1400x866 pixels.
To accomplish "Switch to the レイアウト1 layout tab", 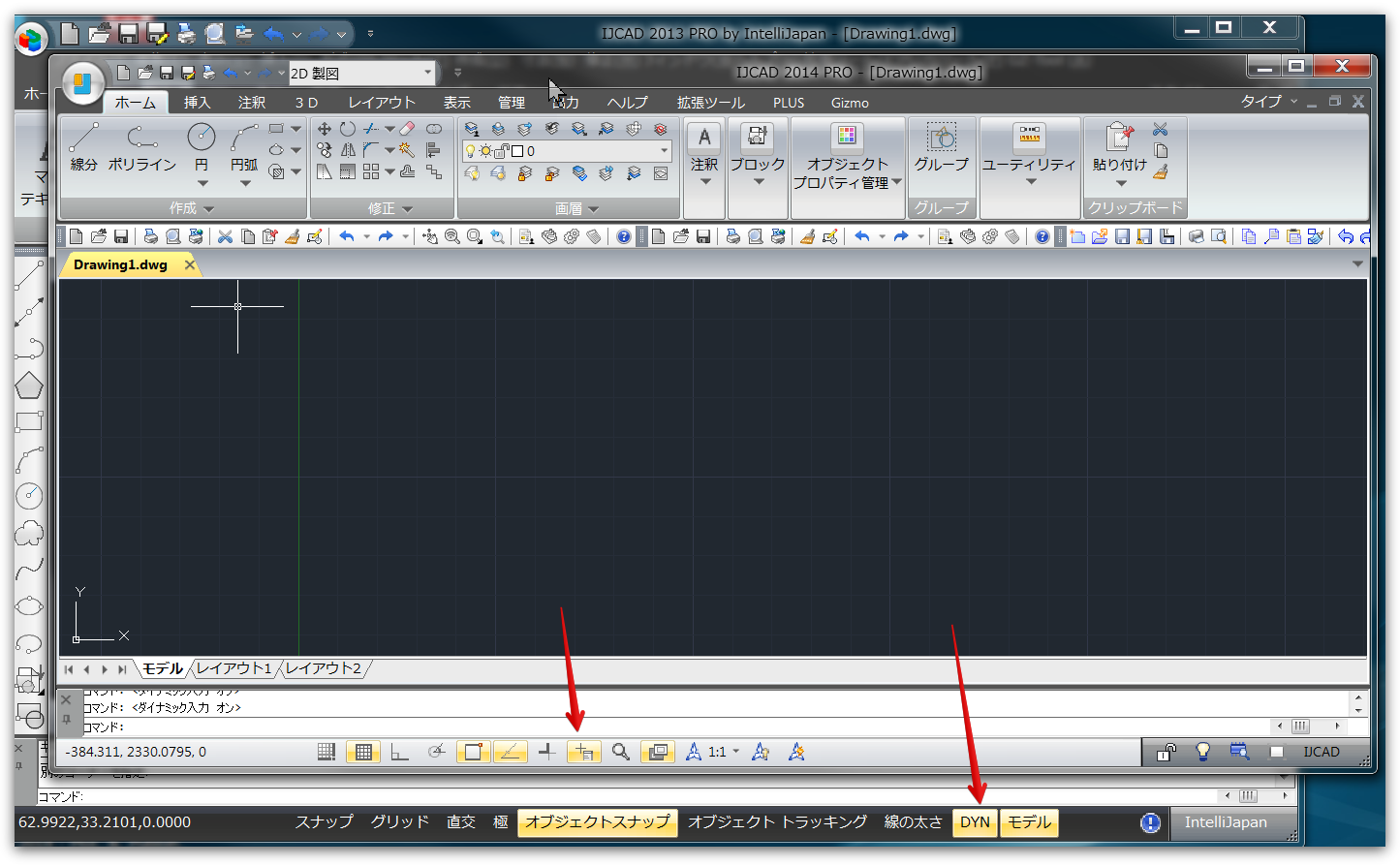I will 233,668.
